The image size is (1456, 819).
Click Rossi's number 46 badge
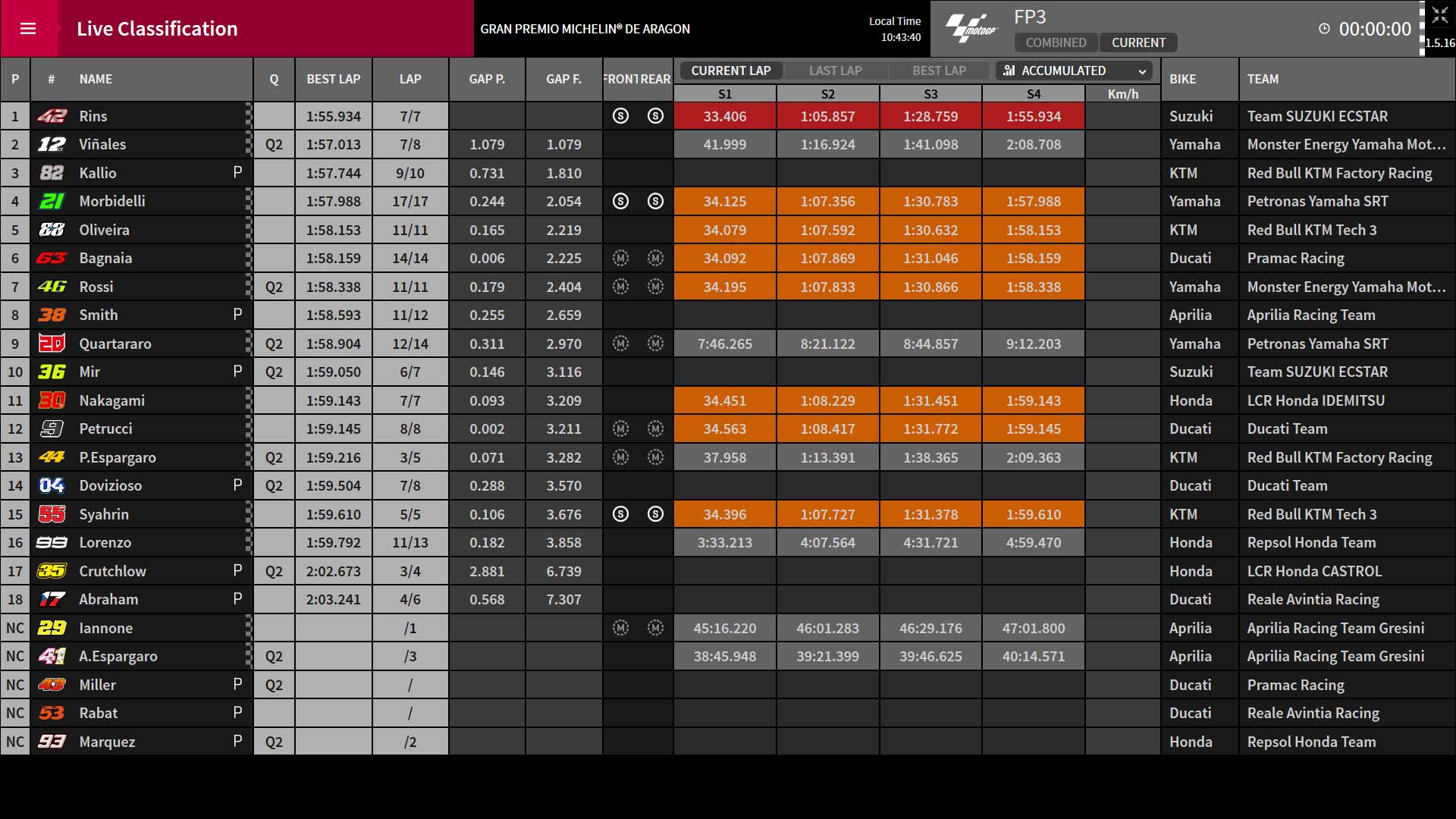52,287
